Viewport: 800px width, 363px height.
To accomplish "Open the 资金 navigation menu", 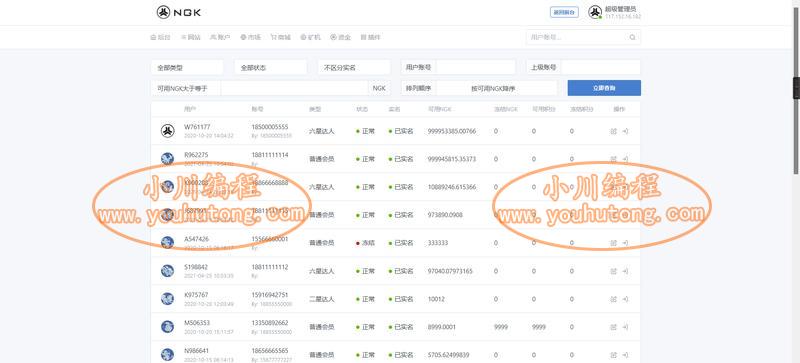I will coord(340,37).
